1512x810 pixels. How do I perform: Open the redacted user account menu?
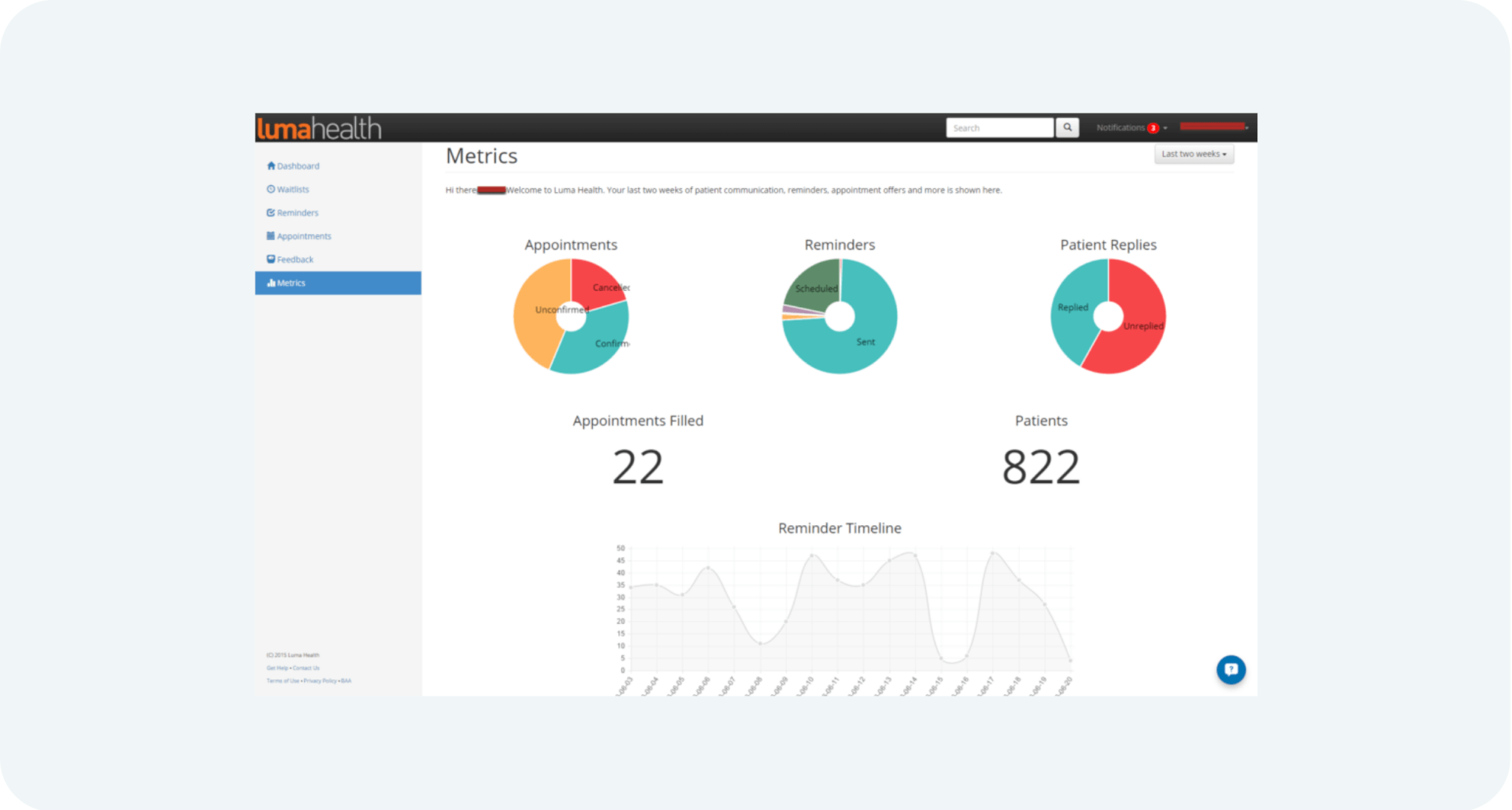click(1214, 127)
